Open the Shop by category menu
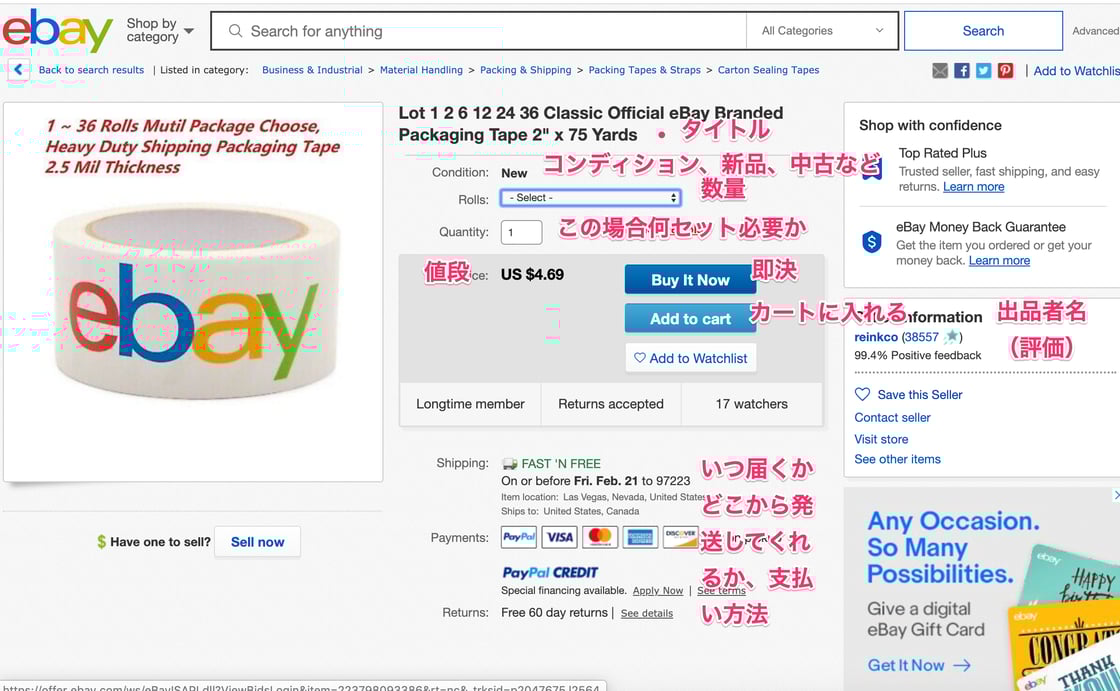This screenshot has height=691, width=1120. pos(159,31)
